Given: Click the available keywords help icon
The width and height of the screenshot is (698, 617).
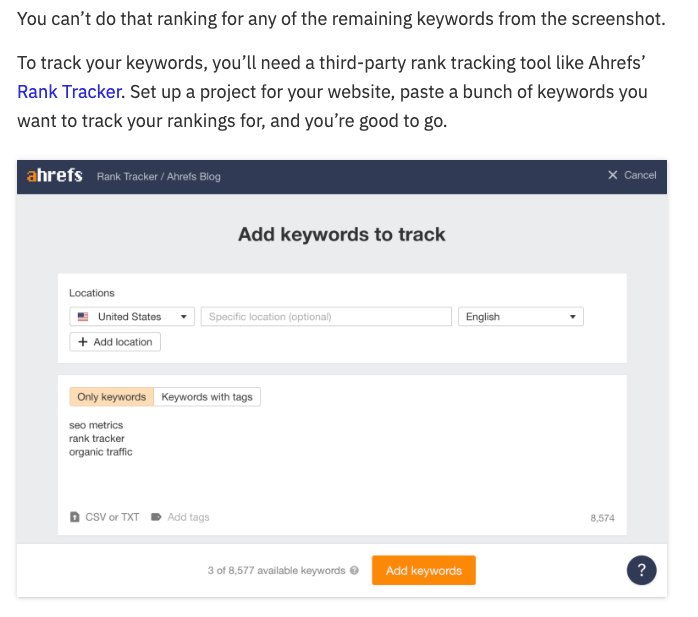Looking at the screenshot, I should pyautogui.click(x=354, y=570).
